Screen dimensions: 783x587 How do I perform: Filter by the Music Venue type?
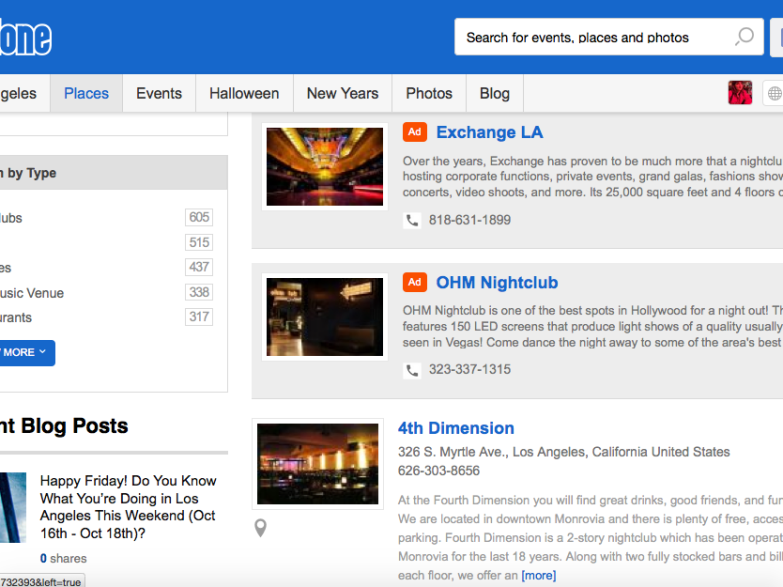pos(32,293)
